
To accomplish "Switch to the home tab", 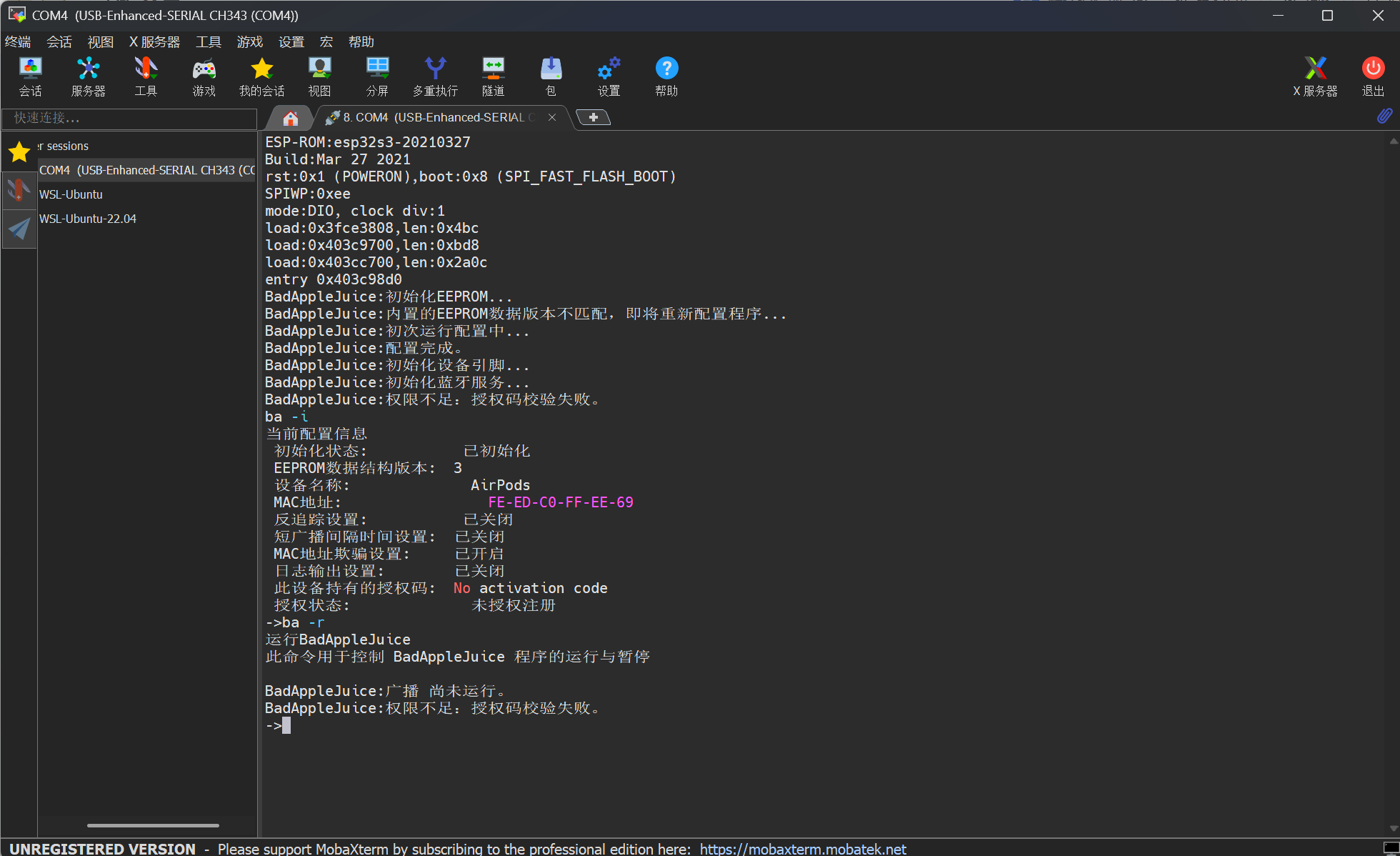I will [x=290, y=118].
